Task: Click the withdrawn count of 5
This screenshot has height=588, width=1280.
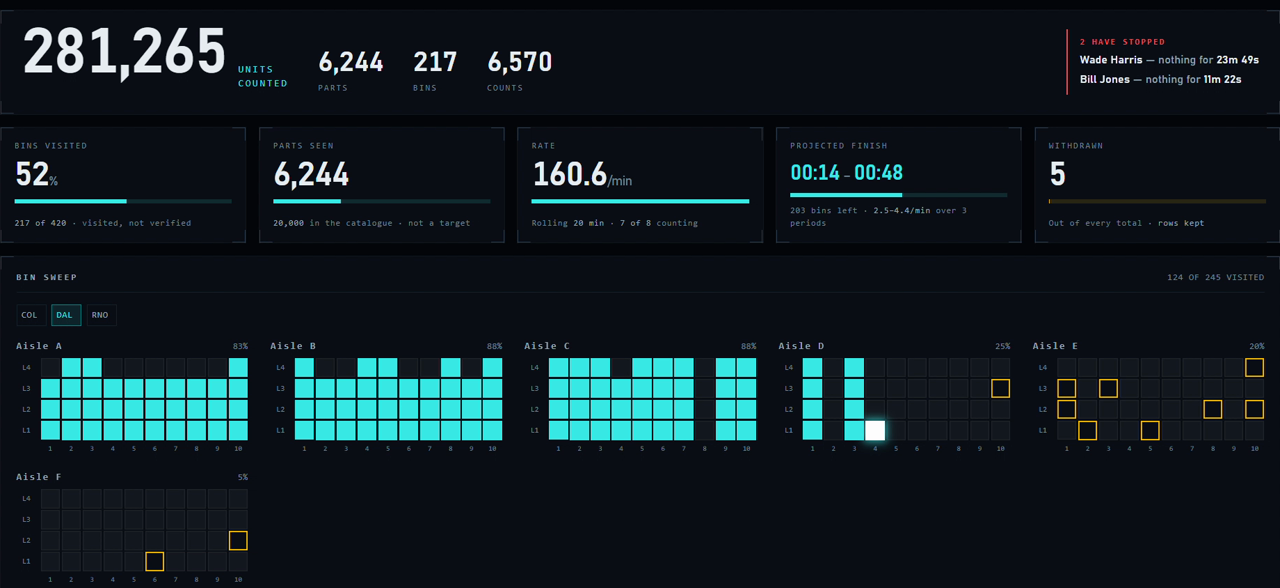Action: pos(1057,175)
